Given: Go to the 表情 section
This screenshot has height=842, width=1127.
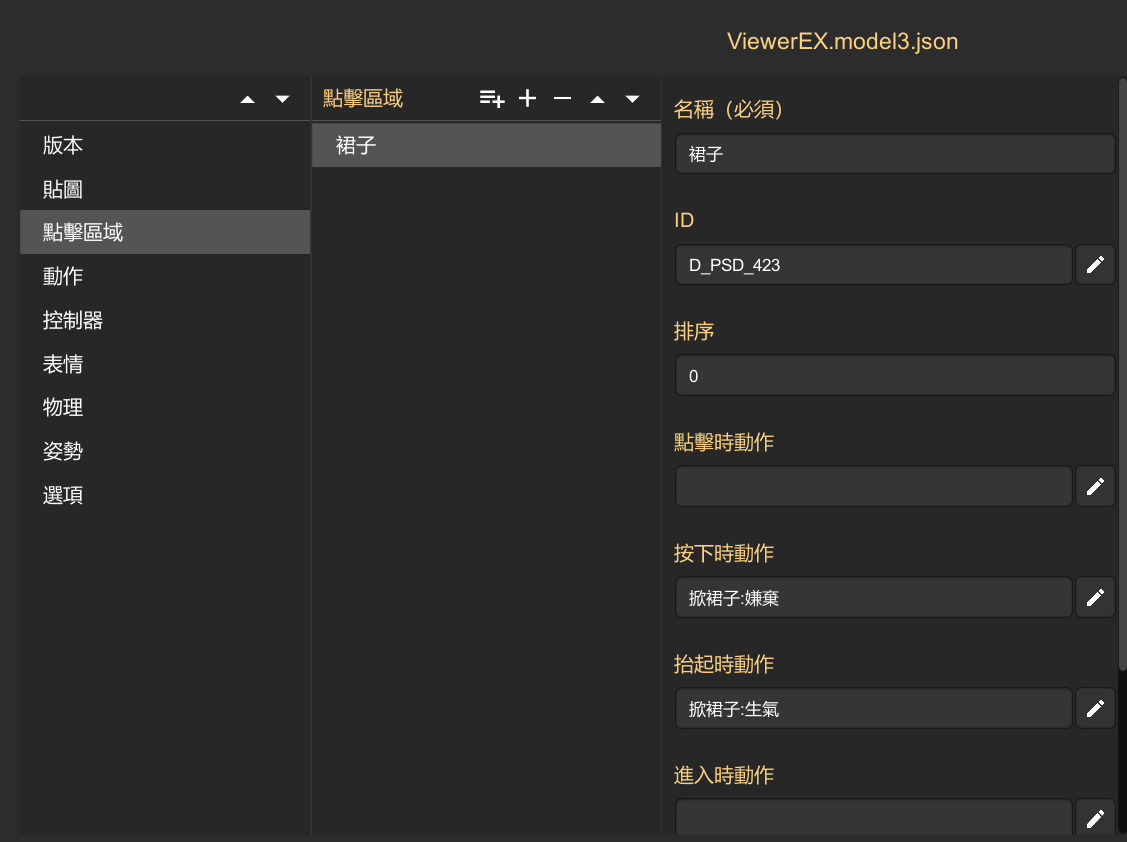Looking at the screenshot, I should click(63, 364).
